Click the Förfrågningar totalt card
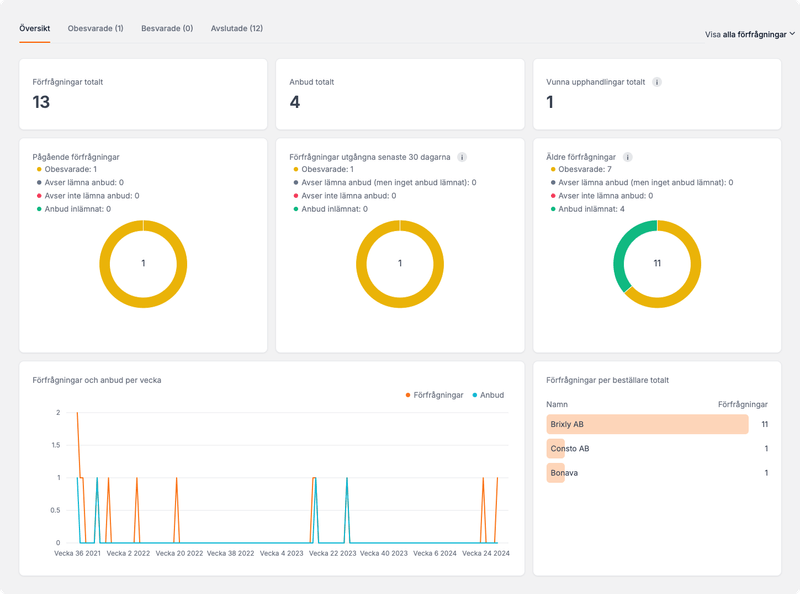Viewport: 800px width, 594px height. coord(143,94)
